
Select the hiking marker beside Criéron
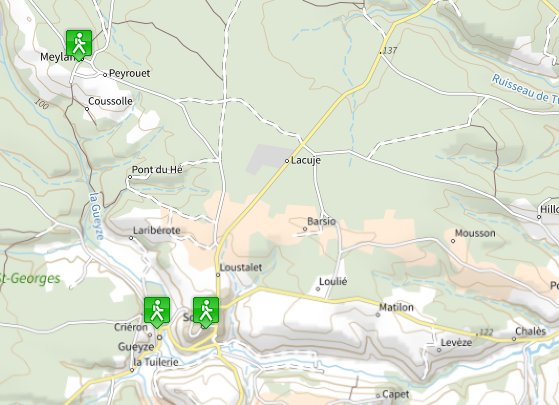(x=157, y=312)
